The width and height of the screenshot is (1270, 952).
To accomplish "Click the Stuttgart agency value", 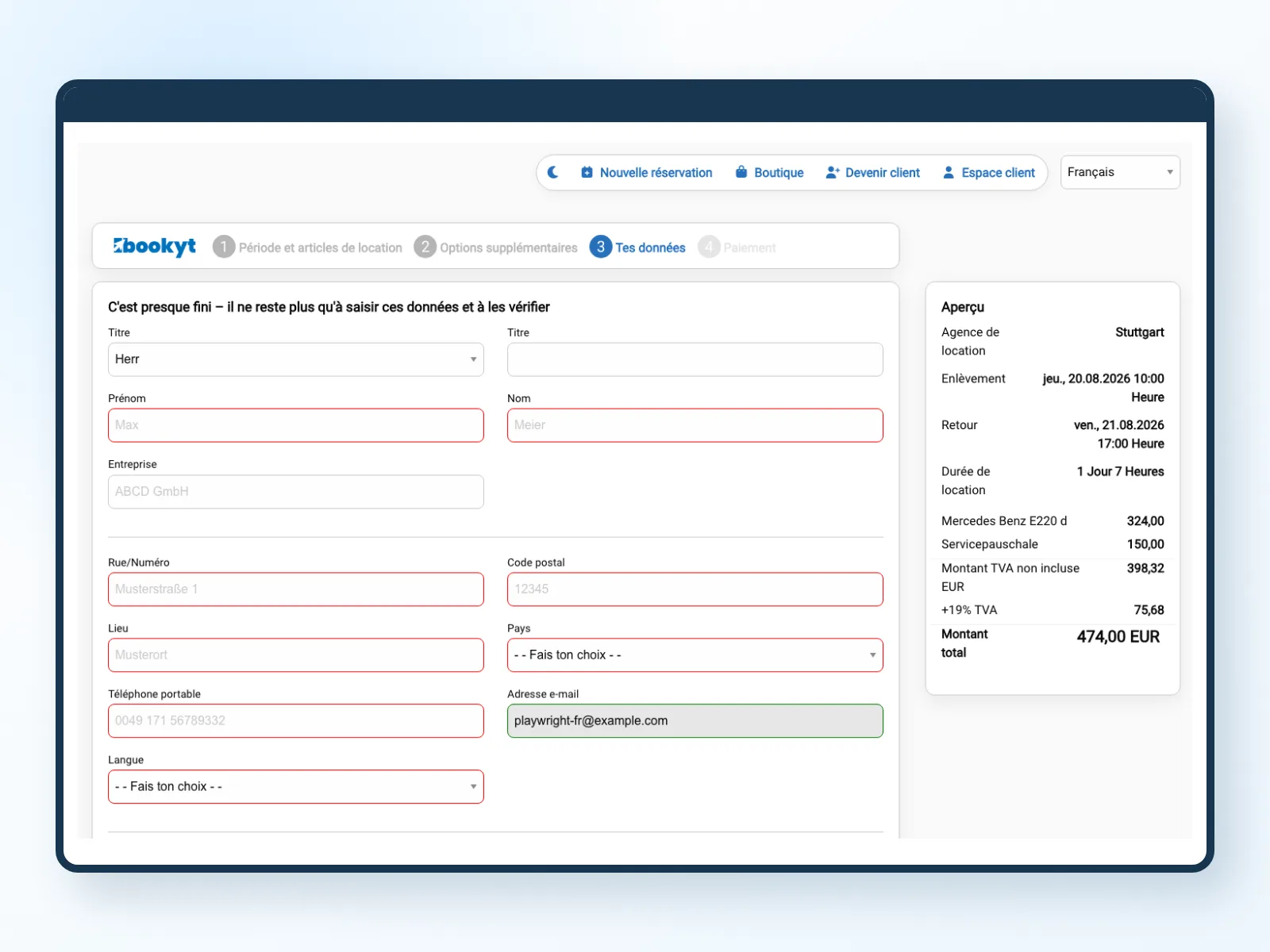I will tap(1140, 332).
